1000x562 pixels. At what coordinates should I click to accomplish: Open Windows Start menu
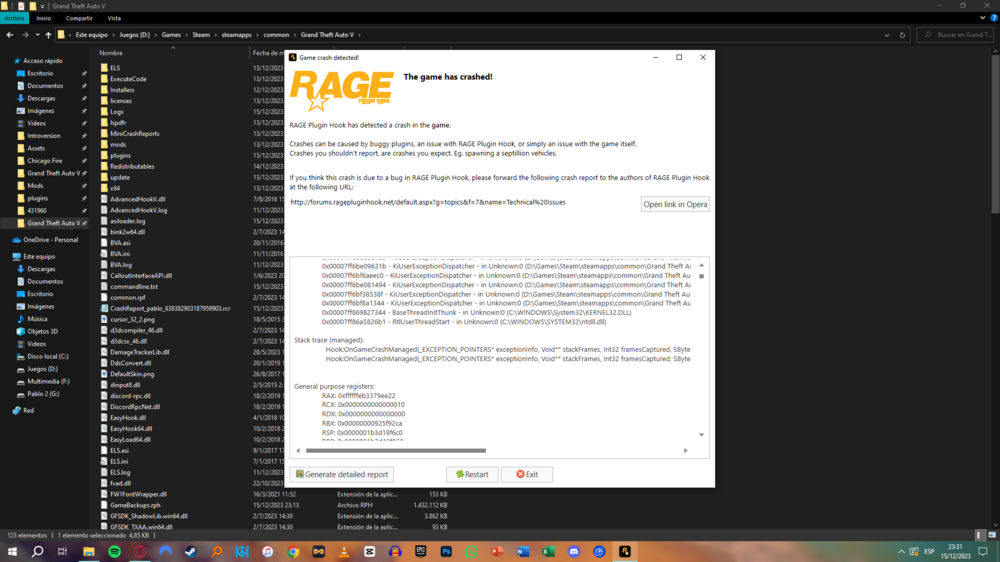pyautogui.click(x=12, y=551)
